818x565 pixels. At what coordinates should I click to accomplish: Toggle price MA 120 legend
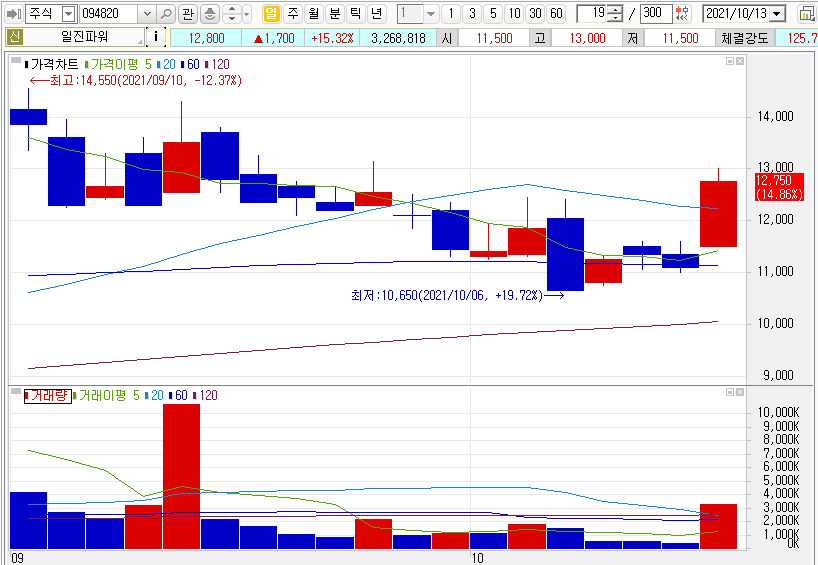tap(218, 64)
